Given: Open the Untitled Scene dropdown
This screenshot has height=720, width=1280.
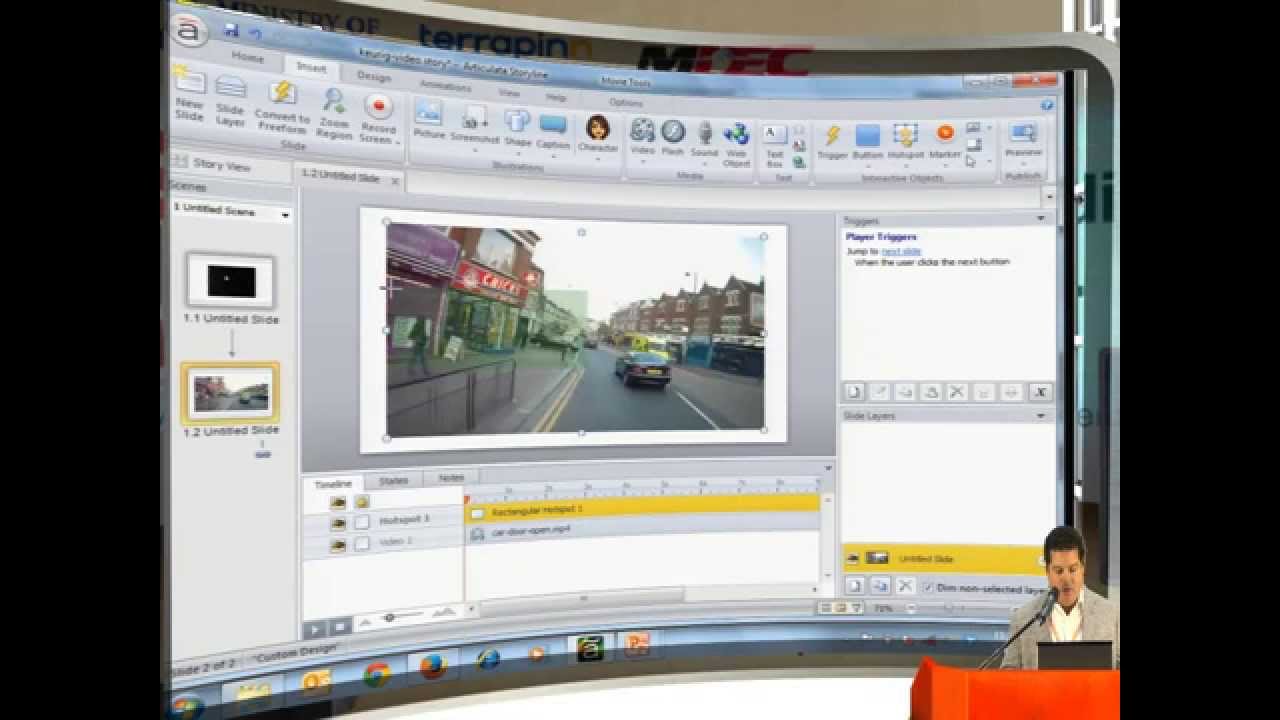Looking at the screenshot, I should 284,215.
